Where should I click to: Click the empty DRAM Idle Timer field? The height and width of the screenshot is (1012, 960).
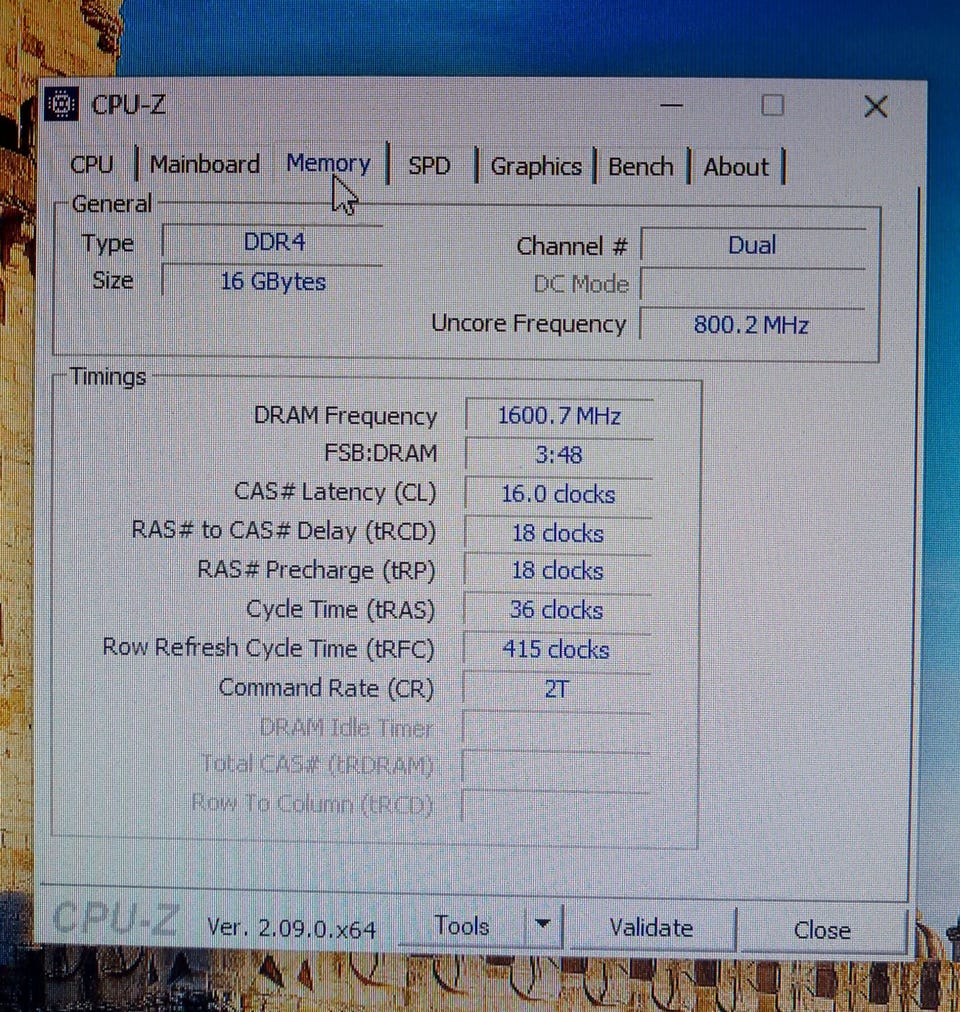(557, 728)
